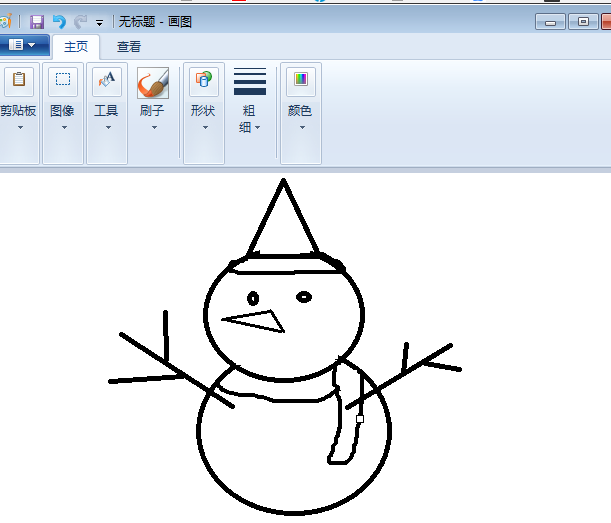Undo the last action
This screenshot has height=523, width=611.
tap(59, 22)
